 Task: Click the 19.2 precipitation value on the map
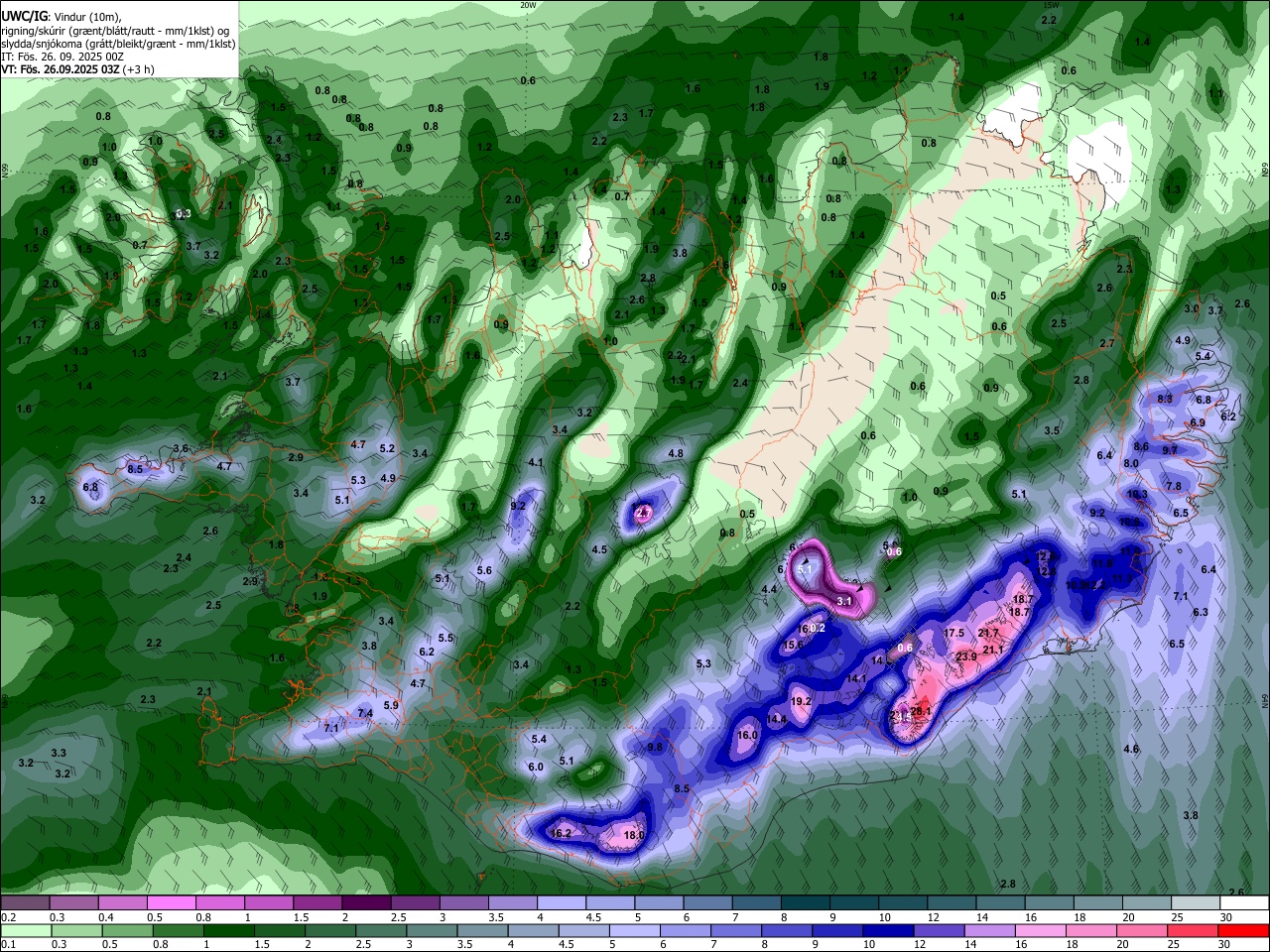802,701
